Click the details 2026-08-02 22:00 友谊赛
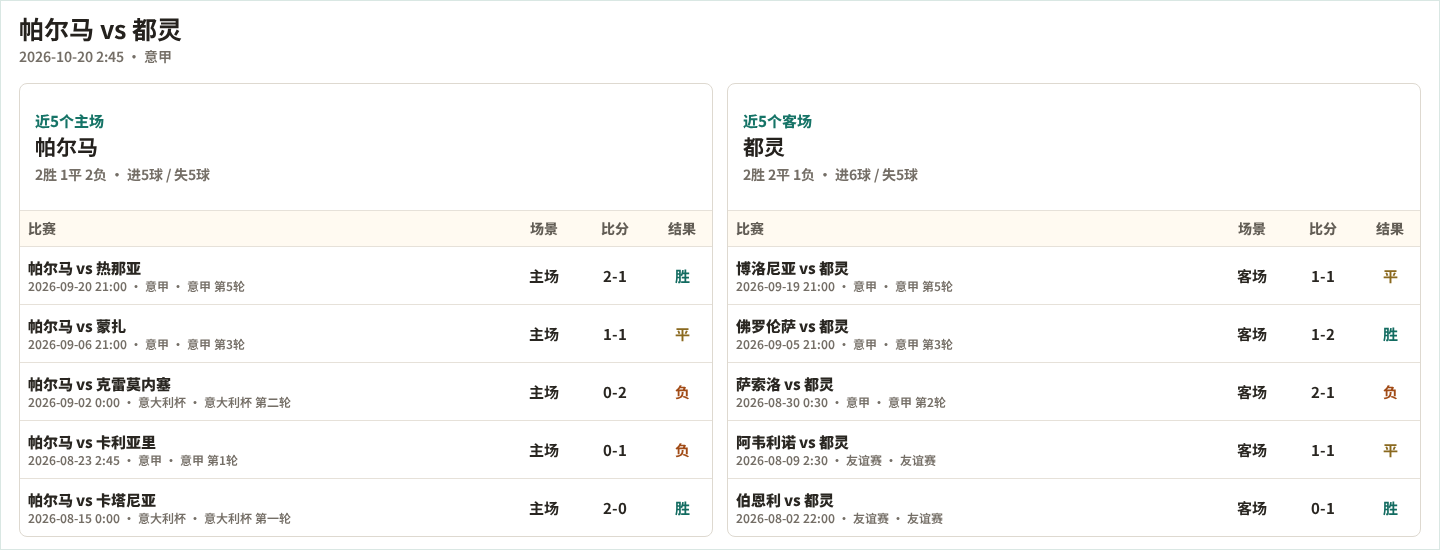 click(x=840, y=519)
